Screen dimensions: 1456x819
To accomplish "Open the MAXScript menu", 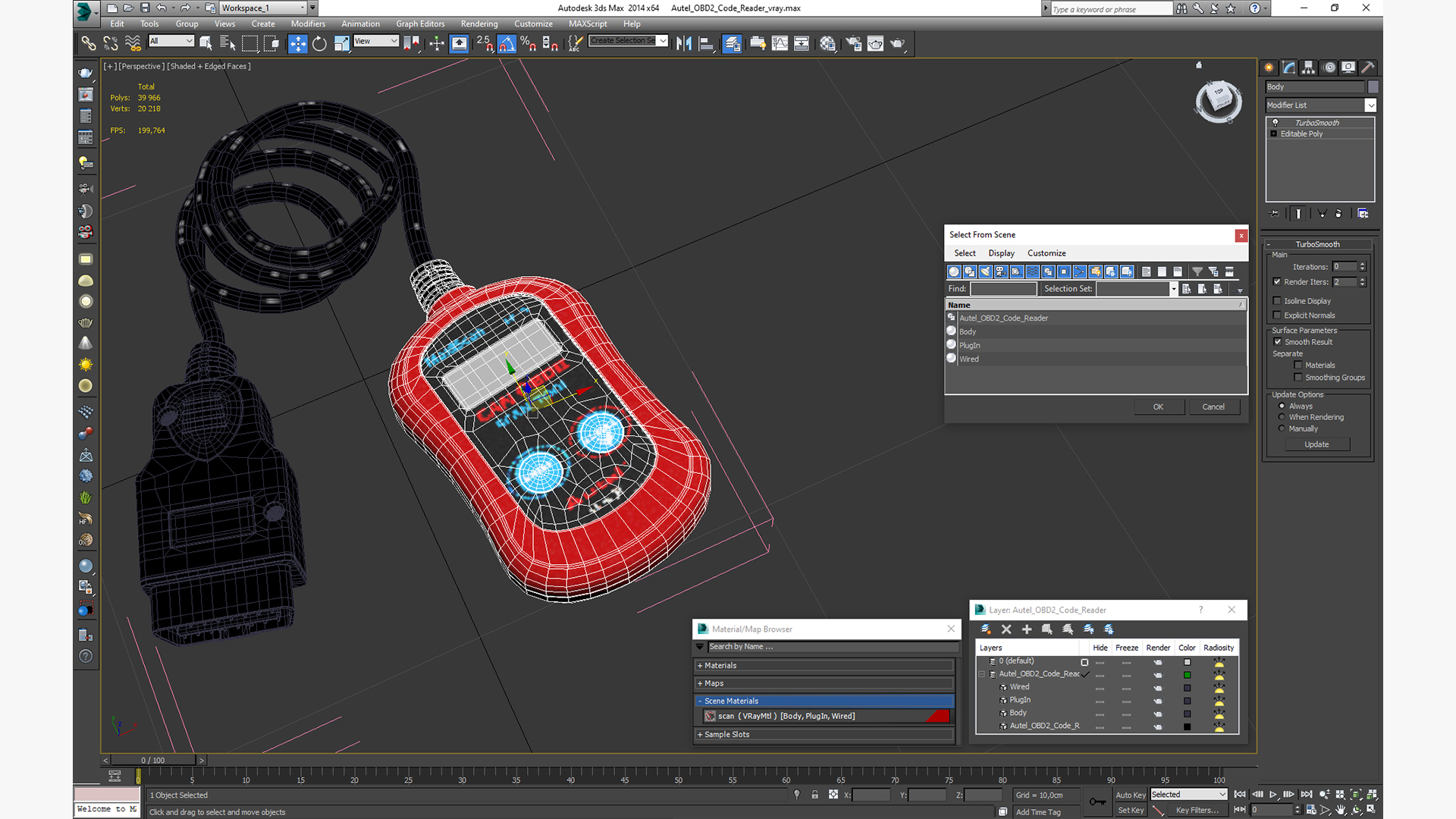I will (x=588, y=24).
